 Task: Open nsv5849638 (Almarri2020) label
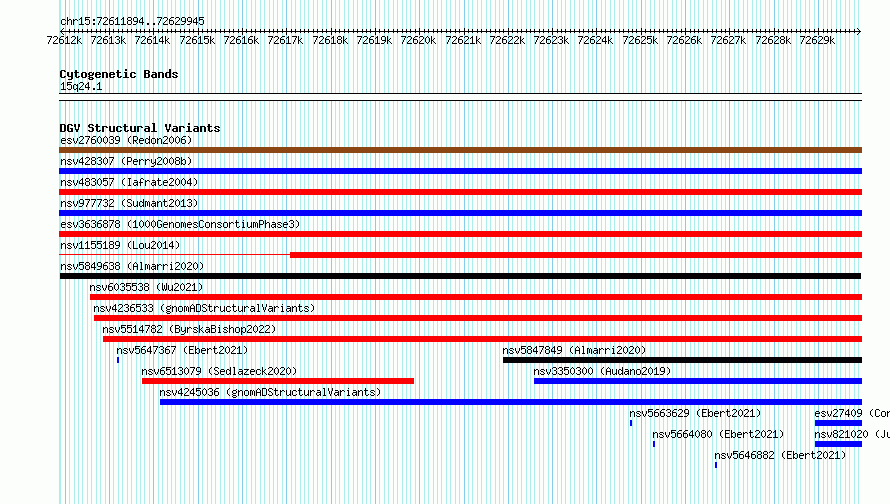pos(132,266)
